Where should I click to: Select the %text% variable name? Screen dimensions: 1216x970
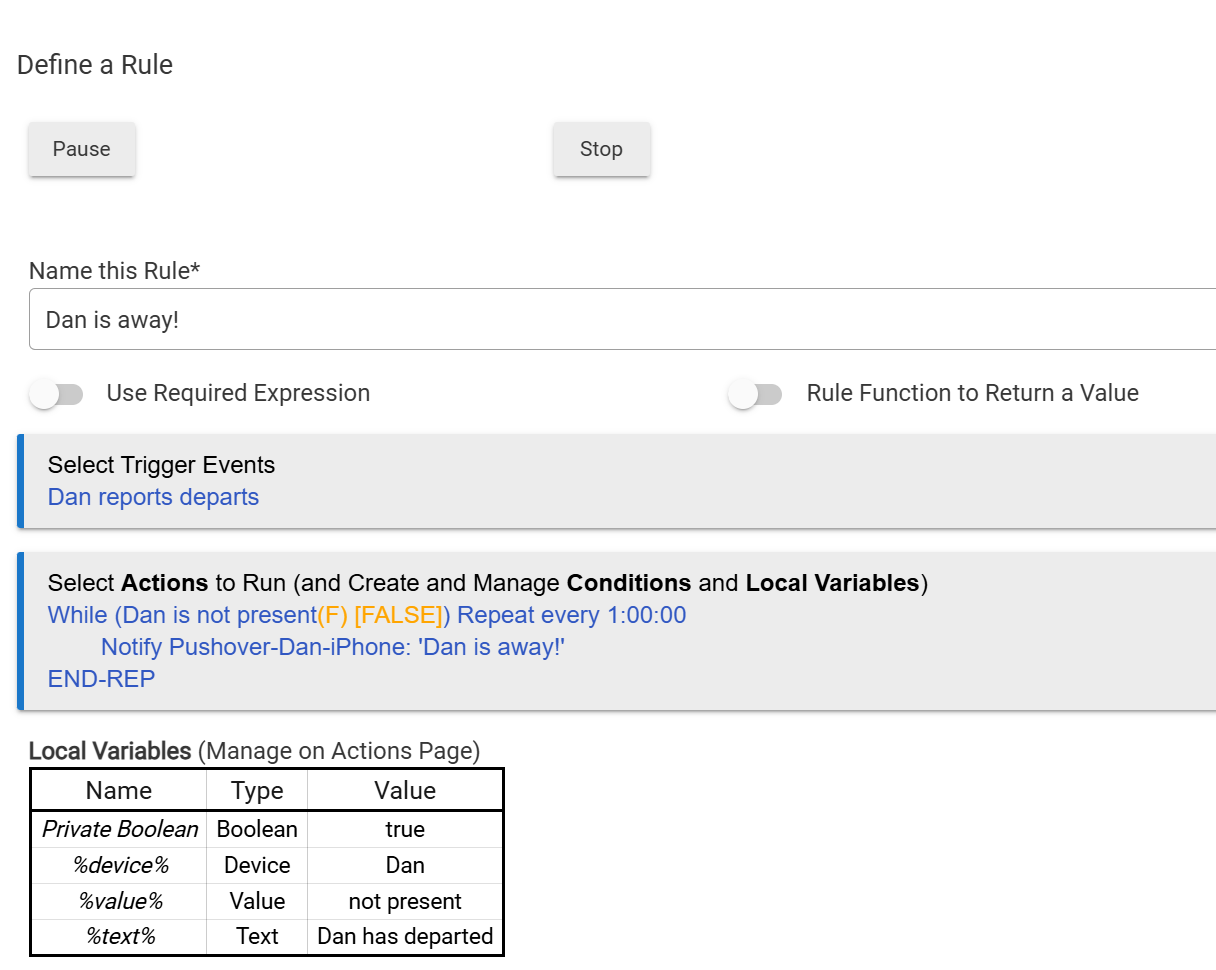[120, 936]
